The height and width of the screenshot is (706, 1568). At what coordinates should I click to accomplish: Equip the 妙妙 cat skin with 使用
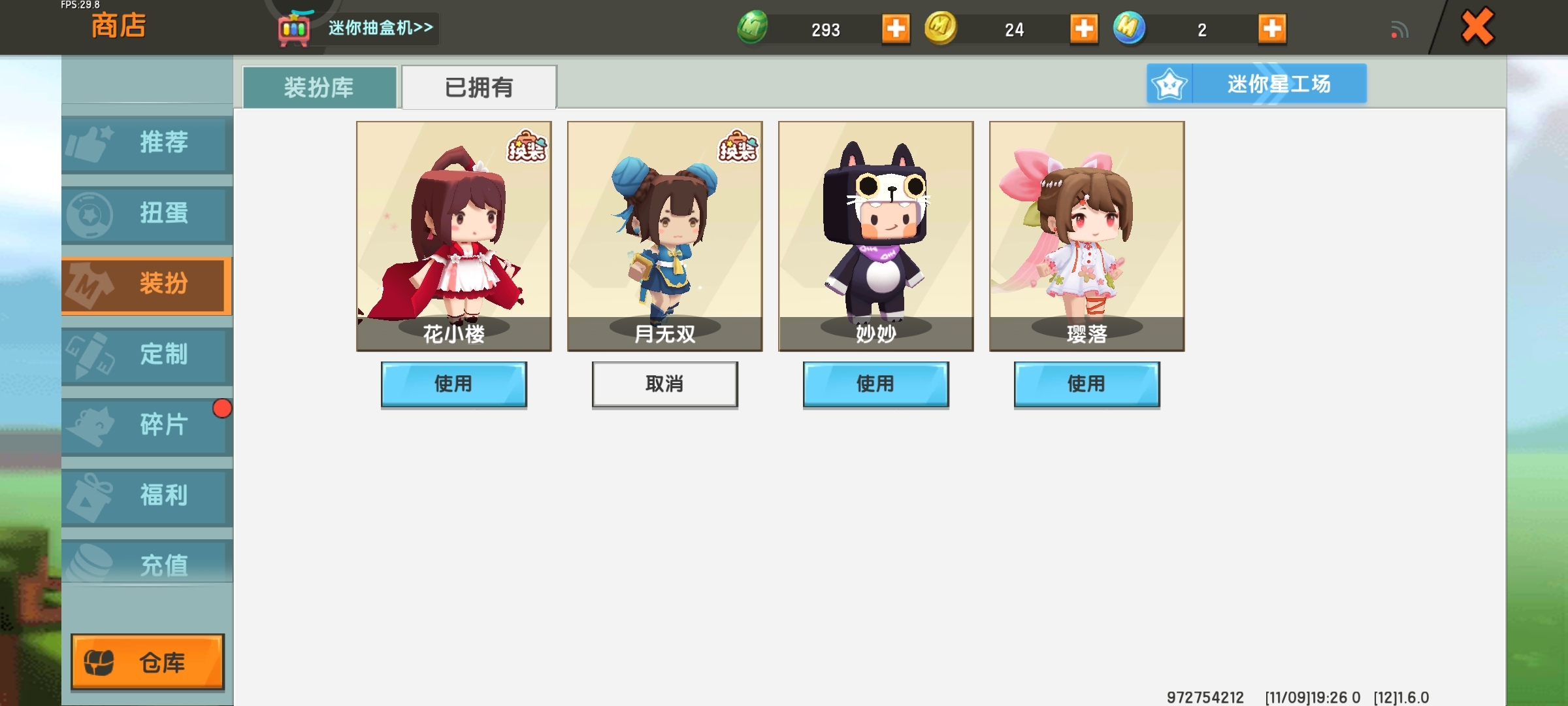(x=876, y=384)
